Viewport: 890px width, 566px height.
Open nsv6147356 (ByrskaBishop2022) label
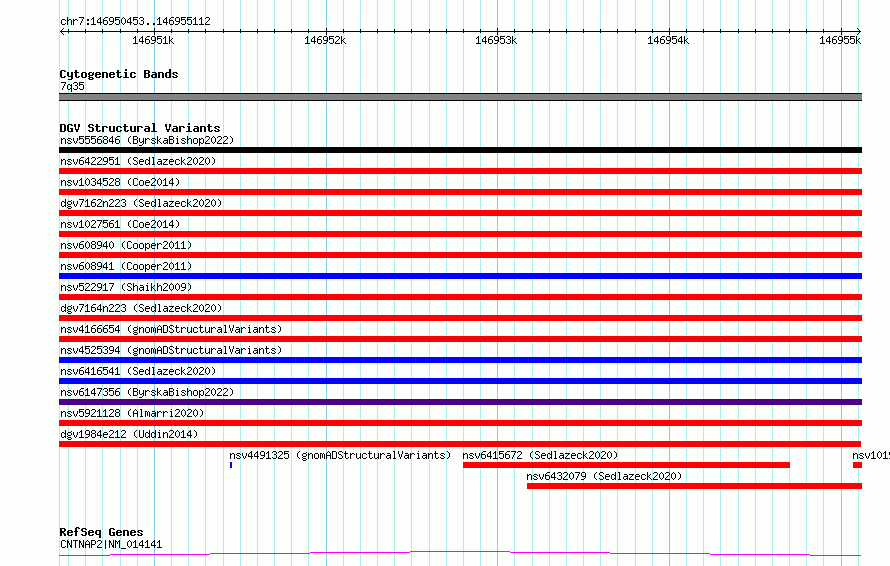click(147, 392)
